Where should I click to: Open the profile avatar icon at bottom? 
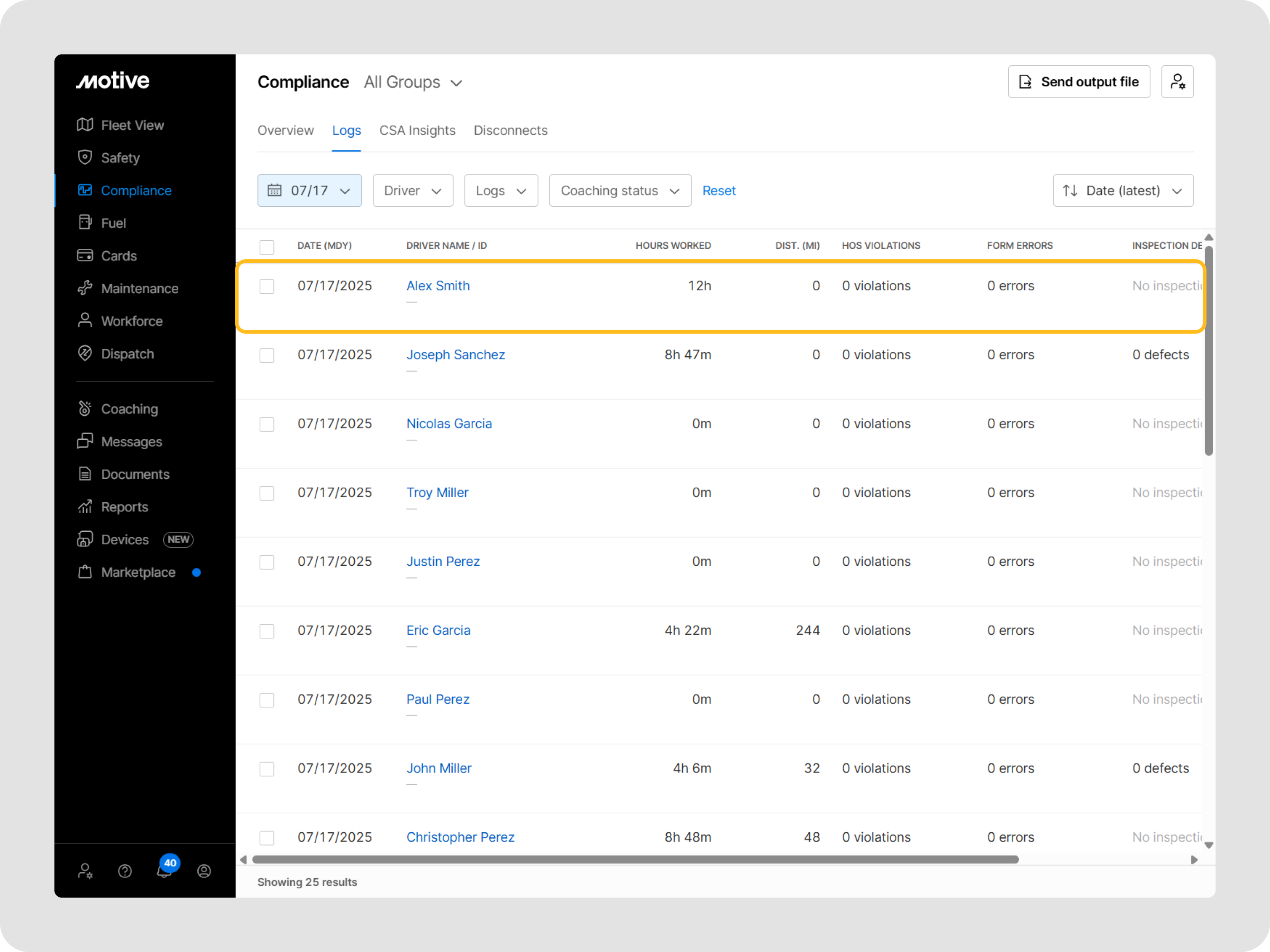[x=204, y=871]
